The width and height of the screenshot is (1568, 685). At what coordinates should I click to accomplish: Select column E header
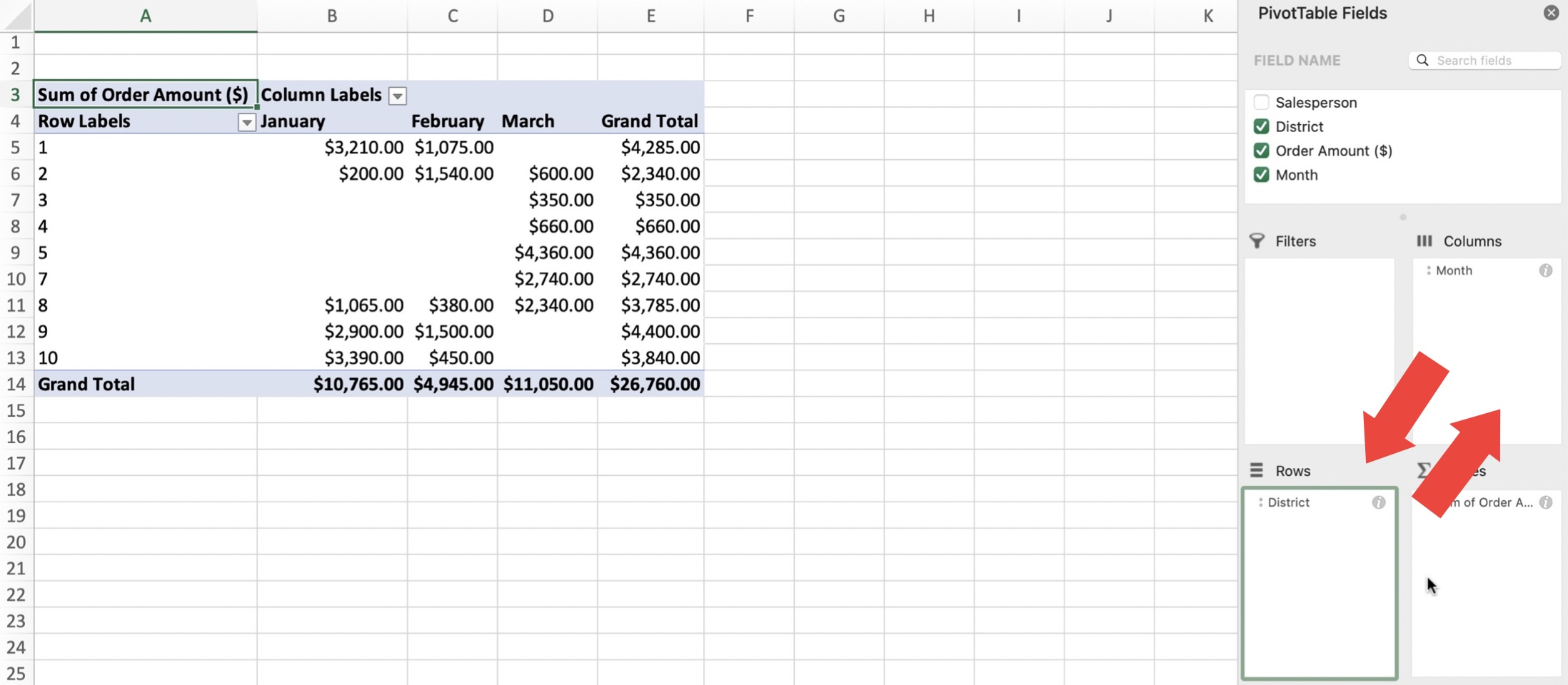pyautogui.click(x=650, y=16)
